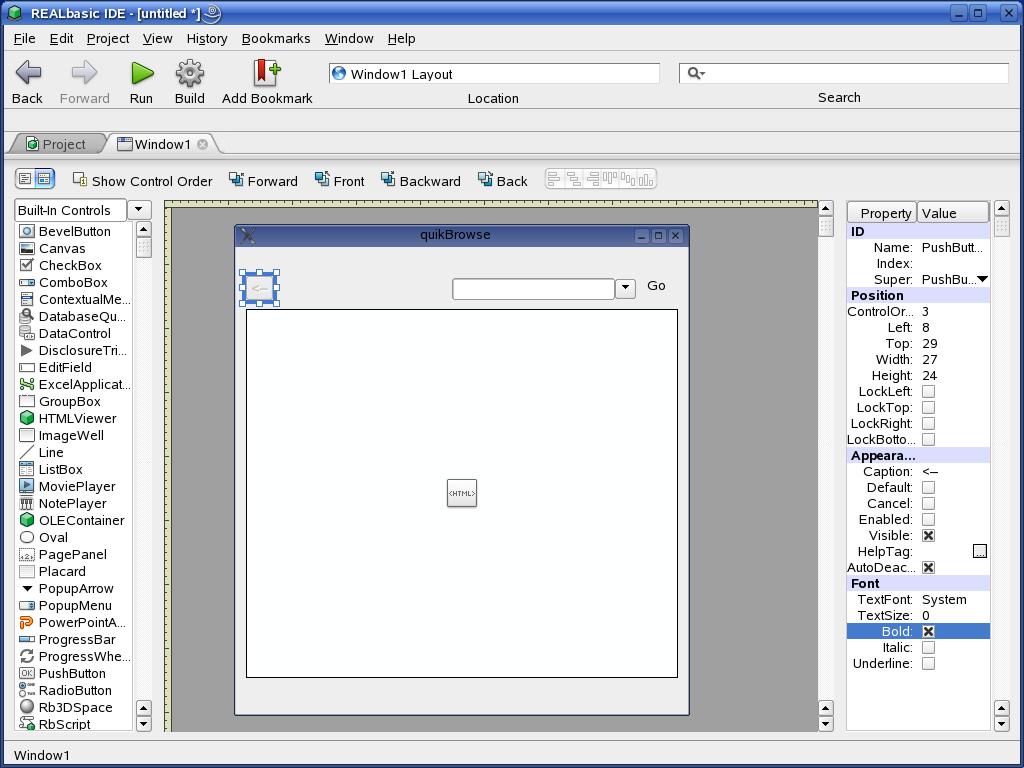Uncheck the Visible property checkbox

point(928,536)
